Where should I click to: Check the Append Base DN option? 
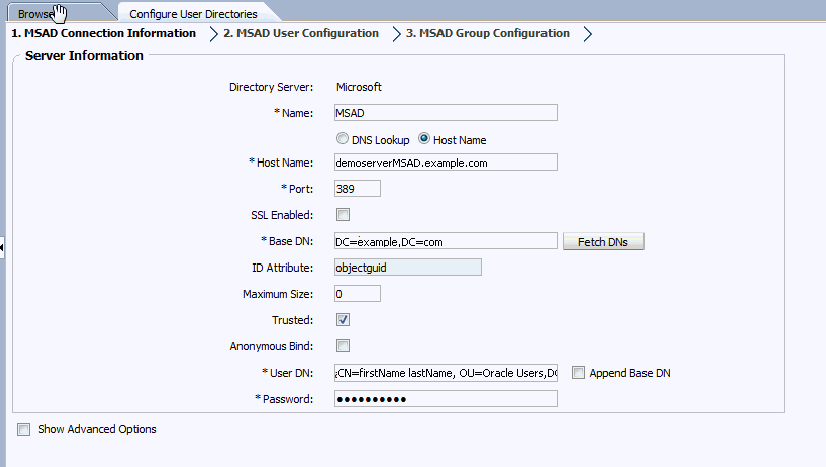(579, 373)
